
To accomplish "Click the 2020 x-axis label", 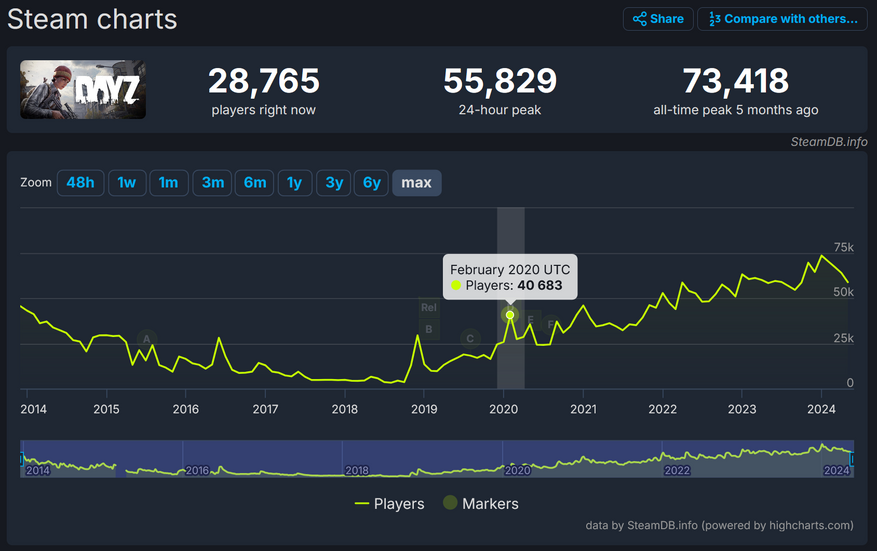I will (503, 409).
